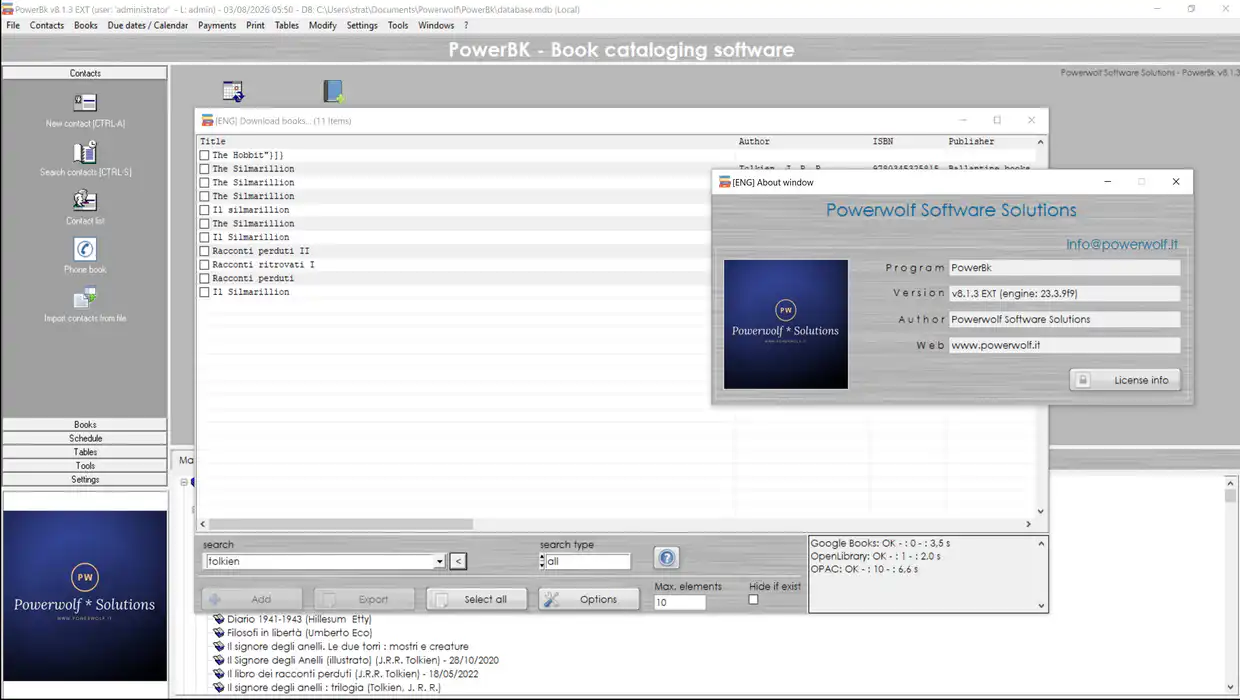1240x700 pixels.
Task: Open the Payments menu
Action: [217, 25]
